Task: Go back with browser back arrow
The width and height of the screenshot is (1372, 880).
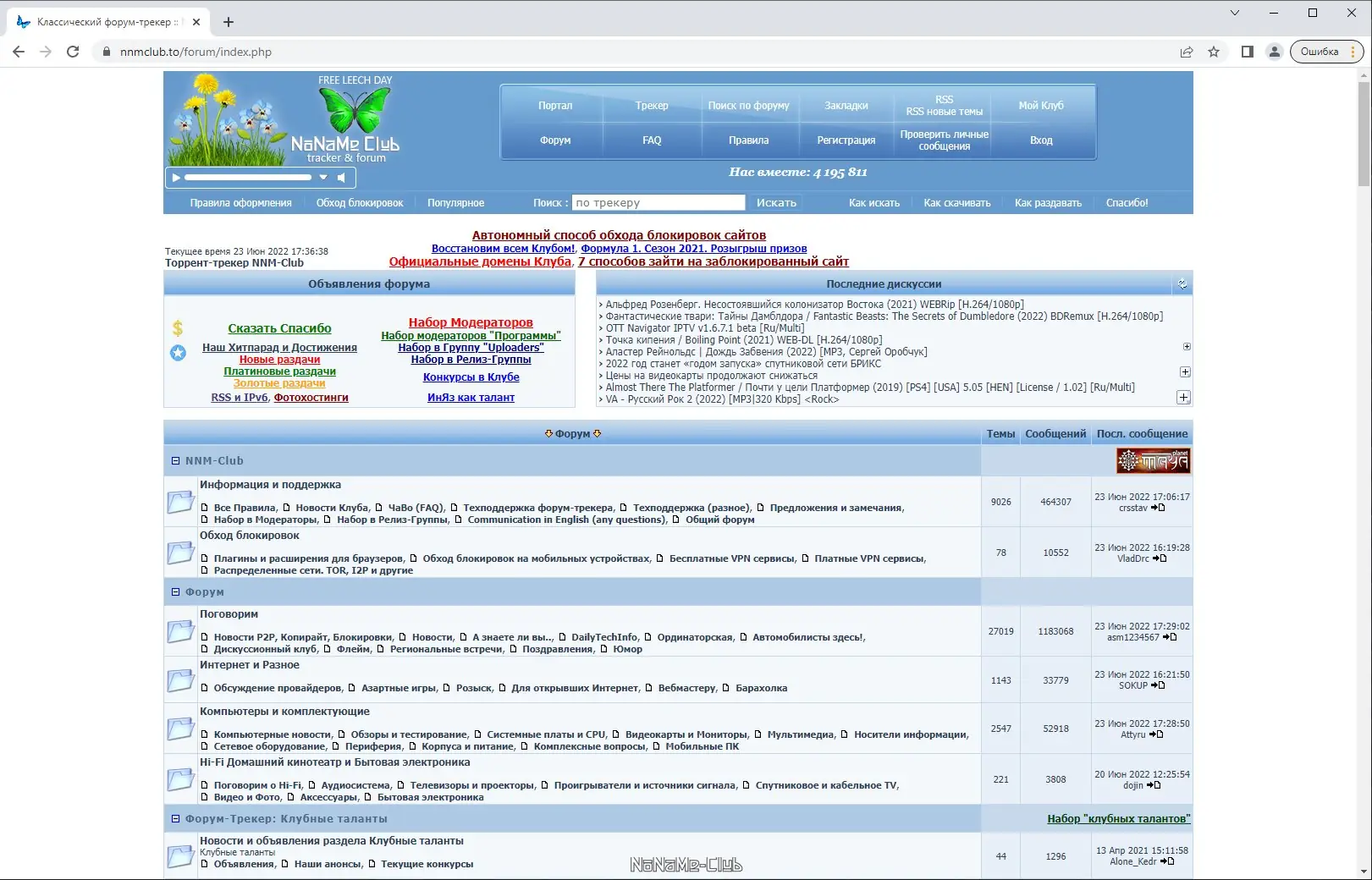Action: click(x=19, y=52)
